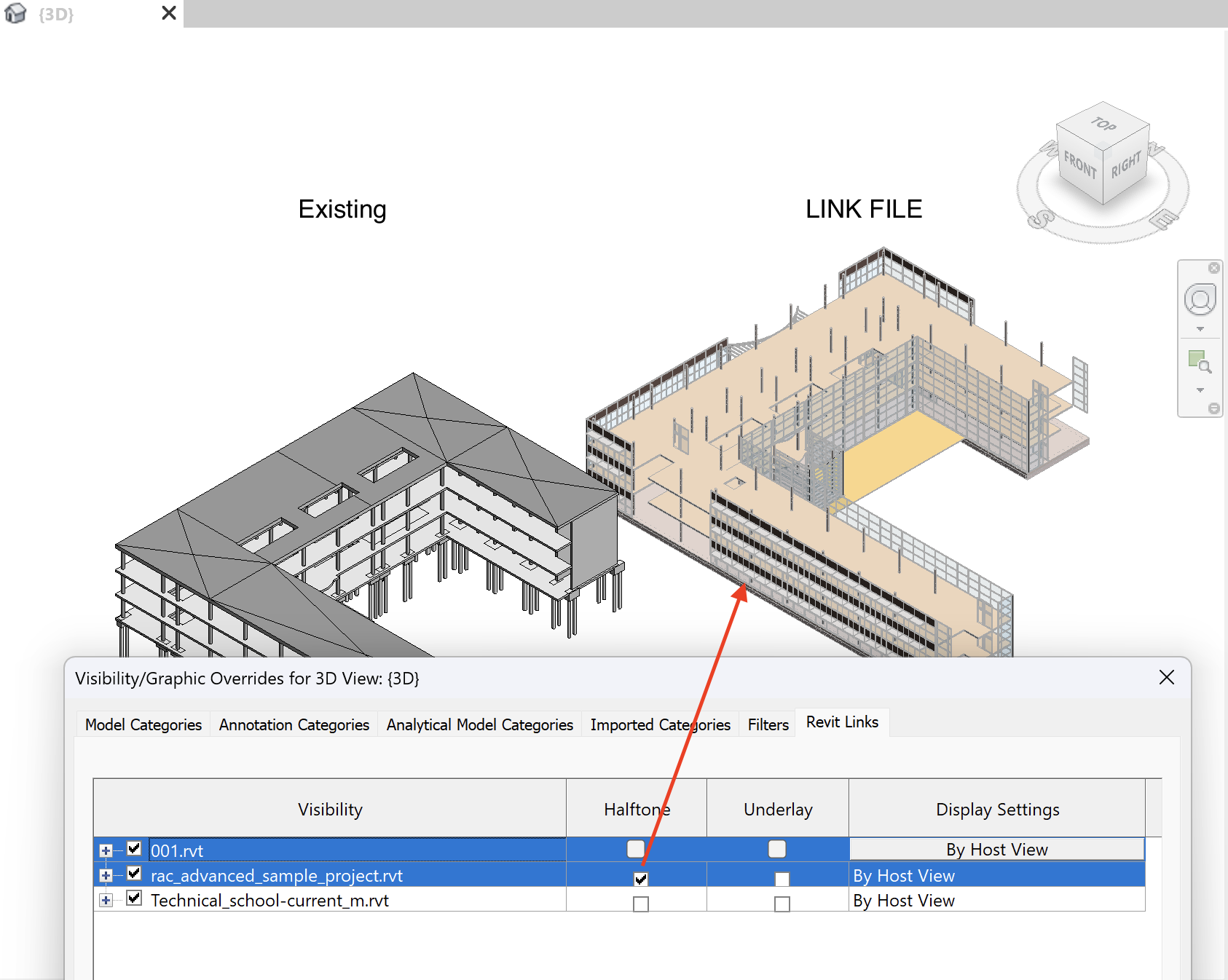
Task: Click the FRONT face of the ViewCube
Action: coord(1079,165)
